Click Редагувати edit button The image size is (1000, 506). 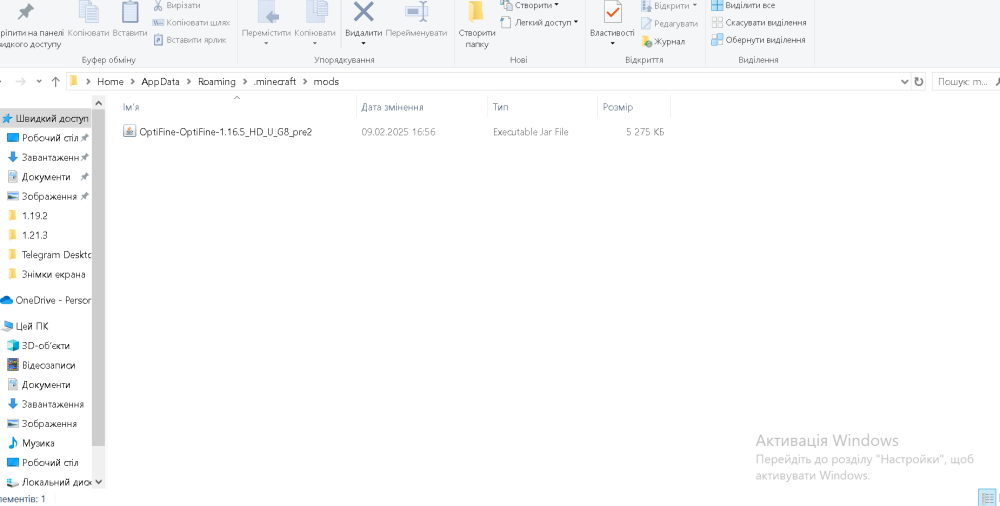[669, 24]
